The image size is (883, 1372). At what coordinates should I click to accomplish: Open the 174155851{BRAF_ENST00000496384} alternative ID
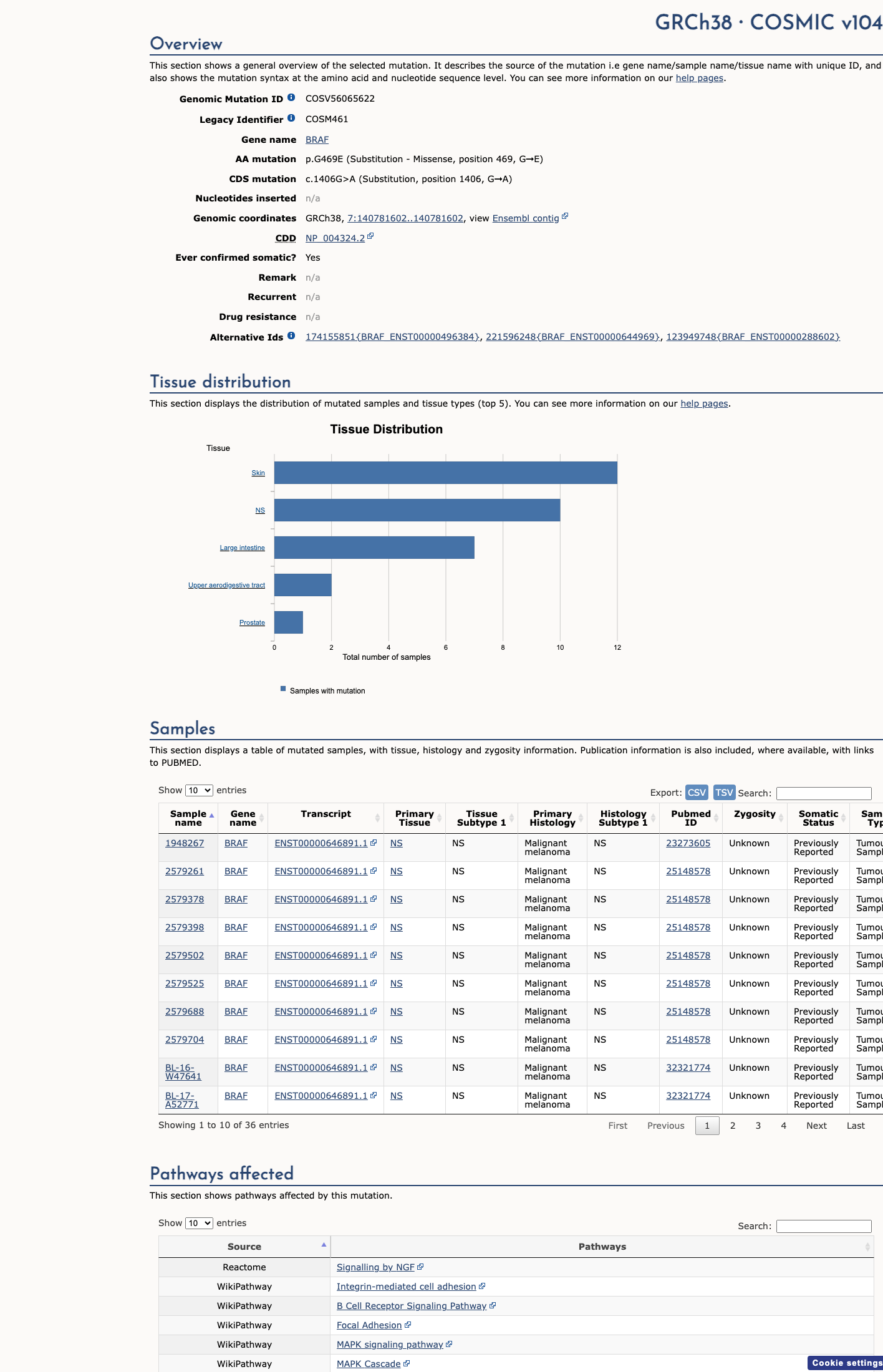[392, 337]
